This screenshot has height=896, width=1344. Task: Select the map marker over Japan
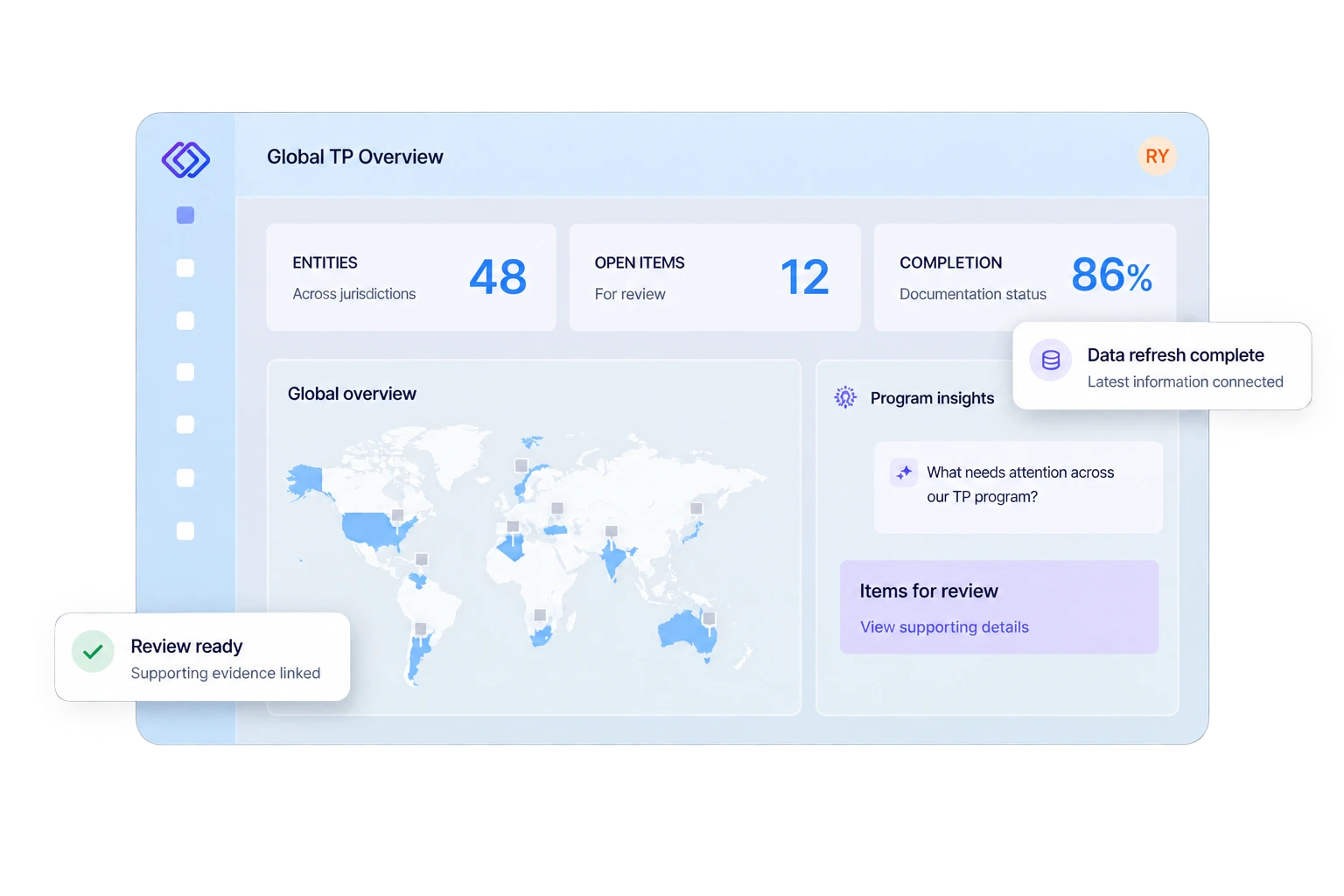pos(696,508)
